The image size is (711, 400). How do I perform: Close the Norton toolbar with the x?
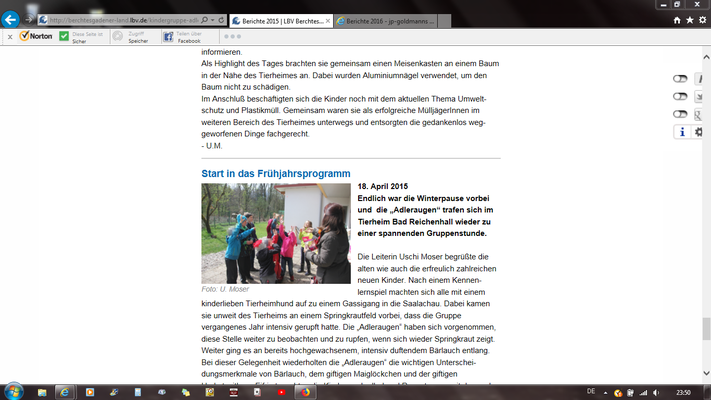click(x=10, y=37)
